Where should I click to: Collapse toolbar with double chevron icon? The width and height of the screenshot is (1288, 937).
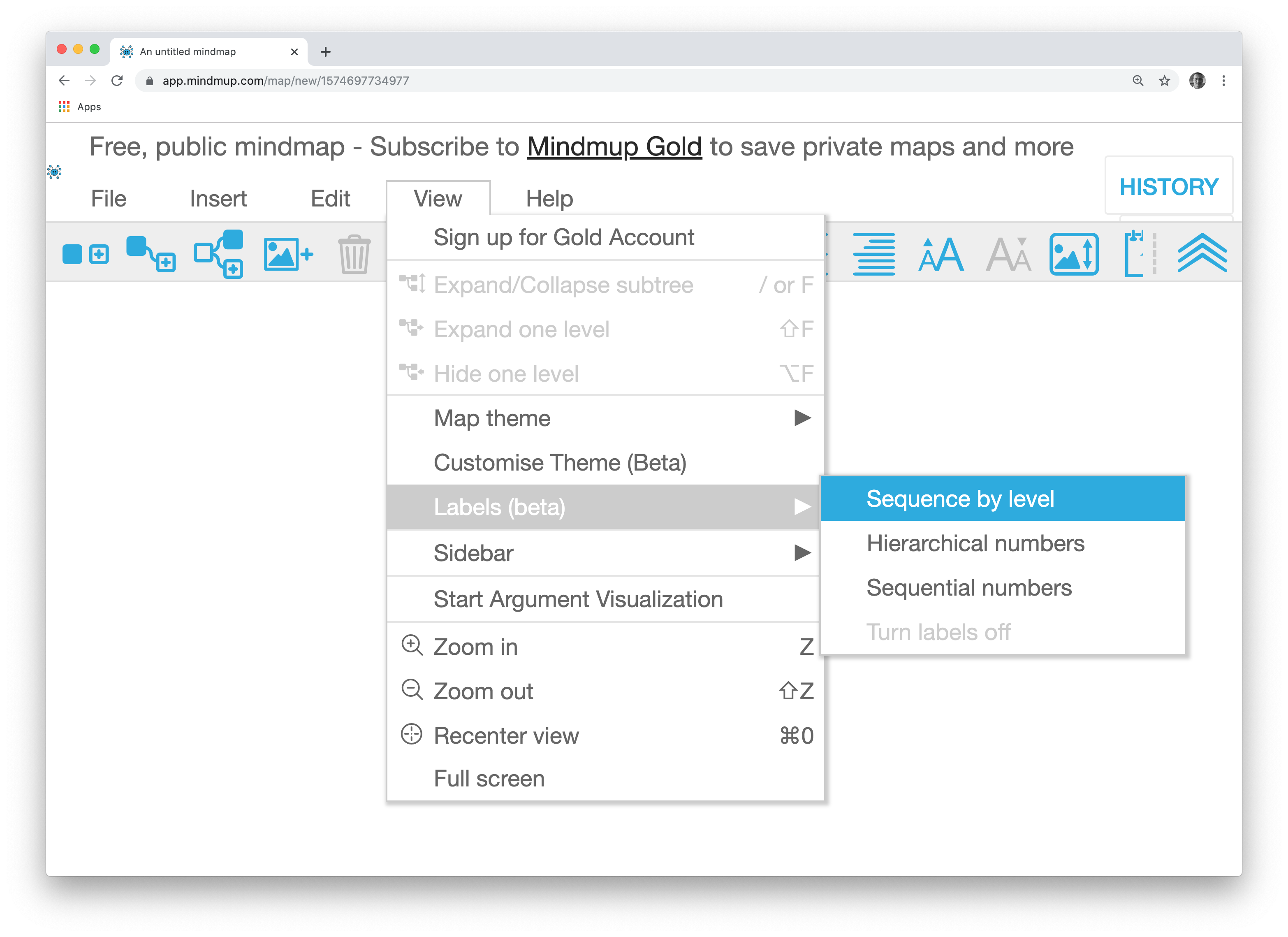pyautogui.click(x=1202, y=254)
